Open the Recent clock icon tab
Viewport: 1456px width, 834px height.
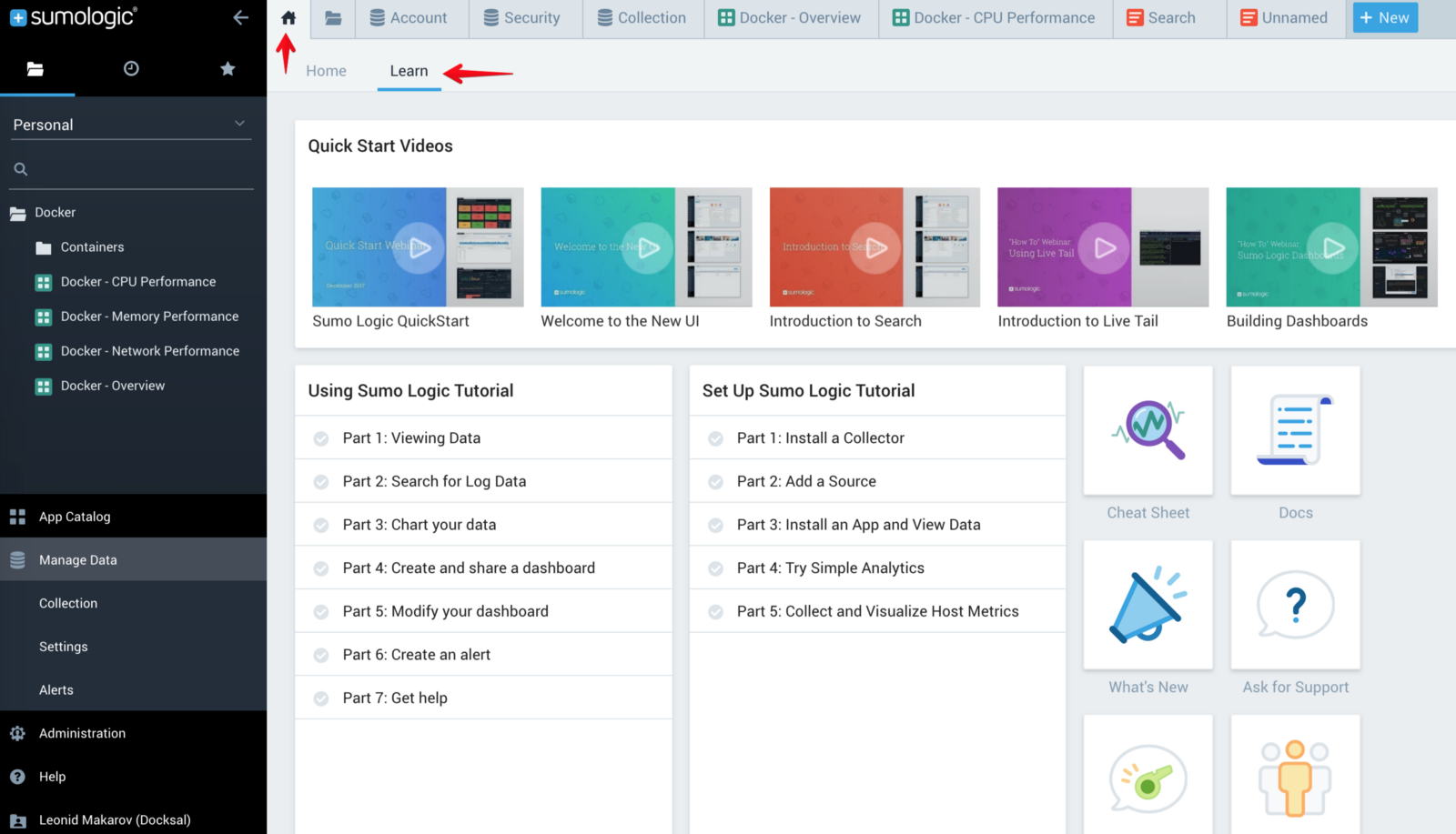pos(131,69)
